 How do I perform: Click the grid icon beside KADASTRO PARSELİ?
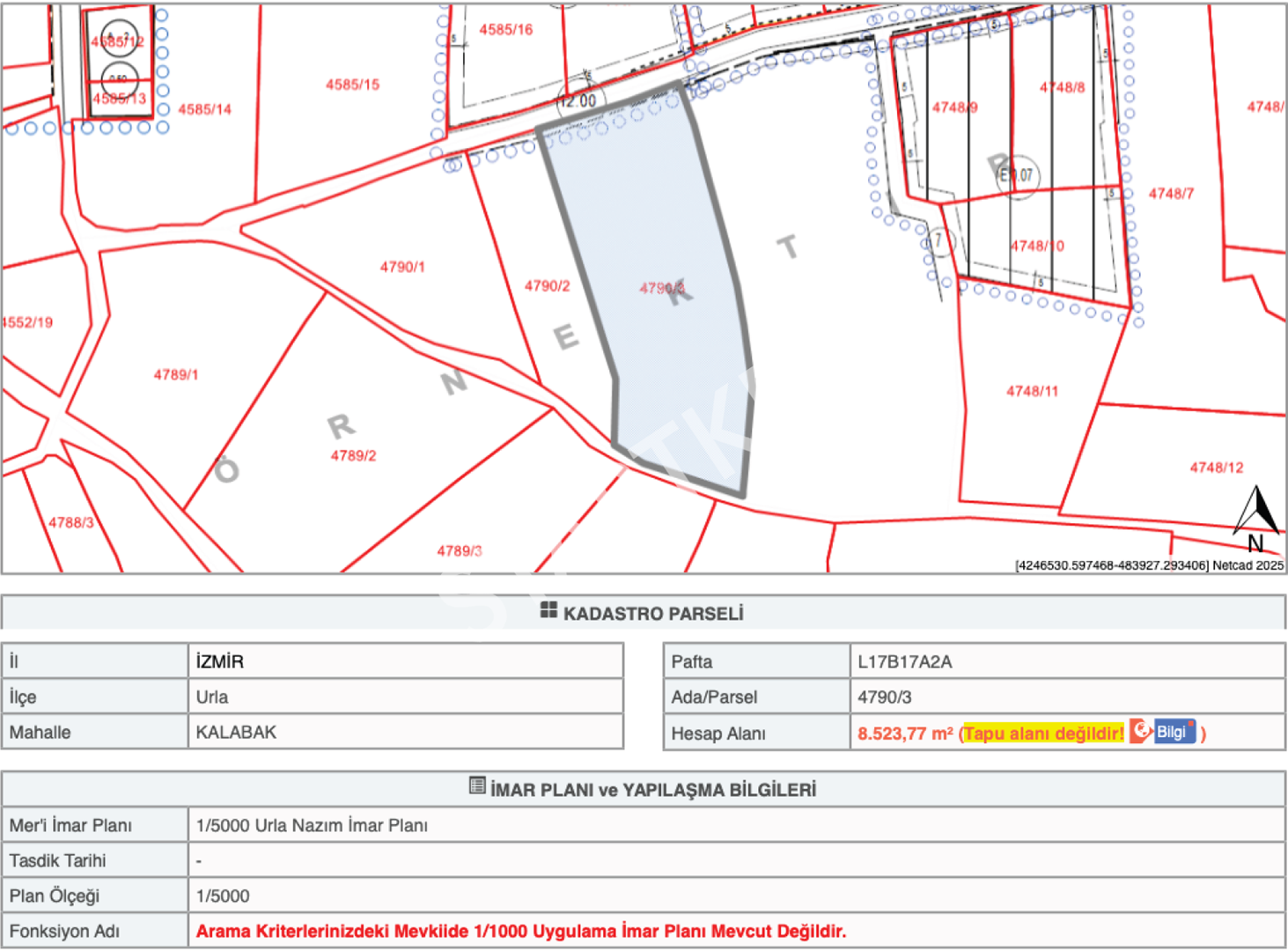[x=548, y=610]
